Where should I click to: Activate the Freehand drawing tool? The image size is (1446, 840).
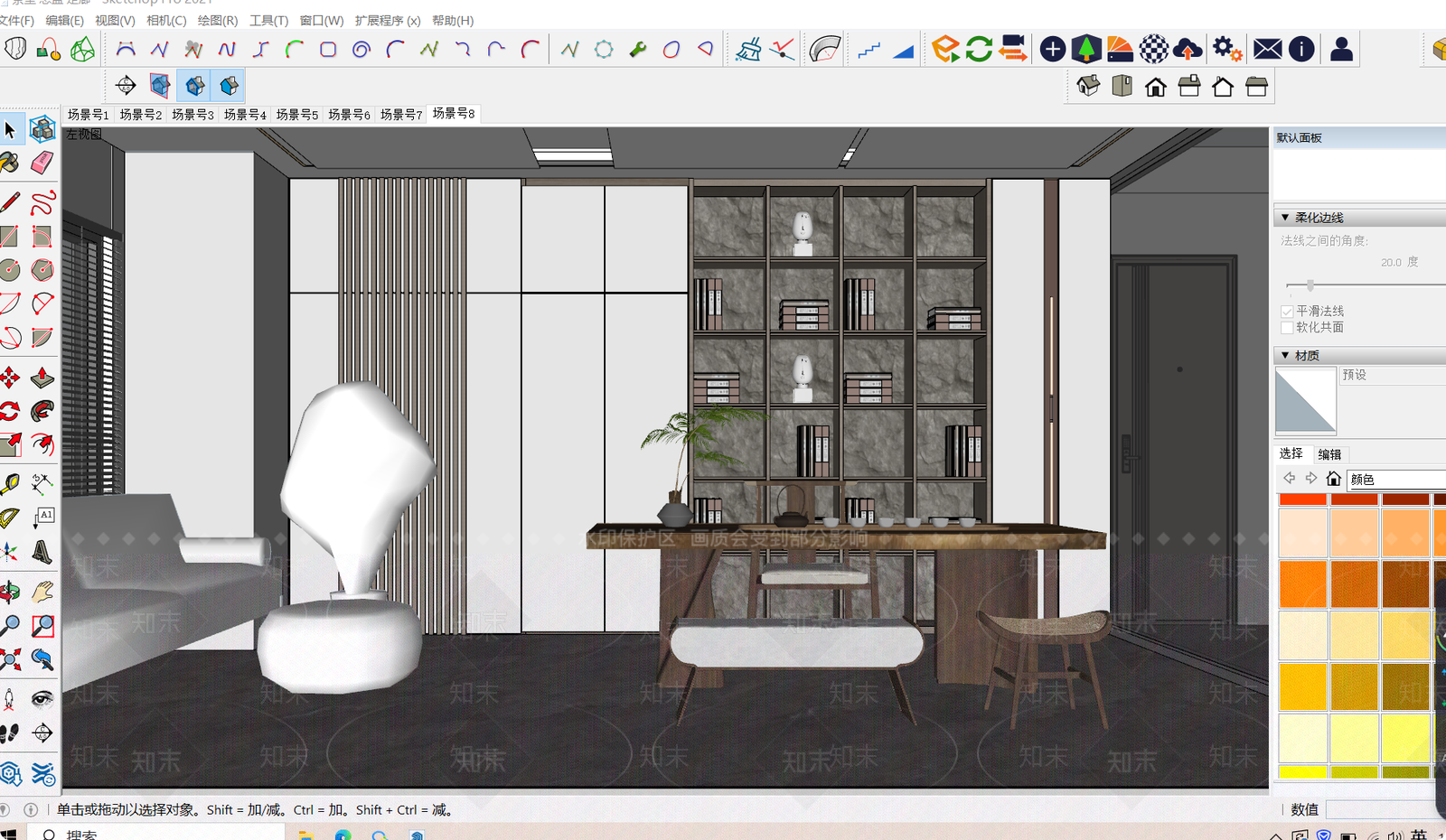(x=42, y=202)
